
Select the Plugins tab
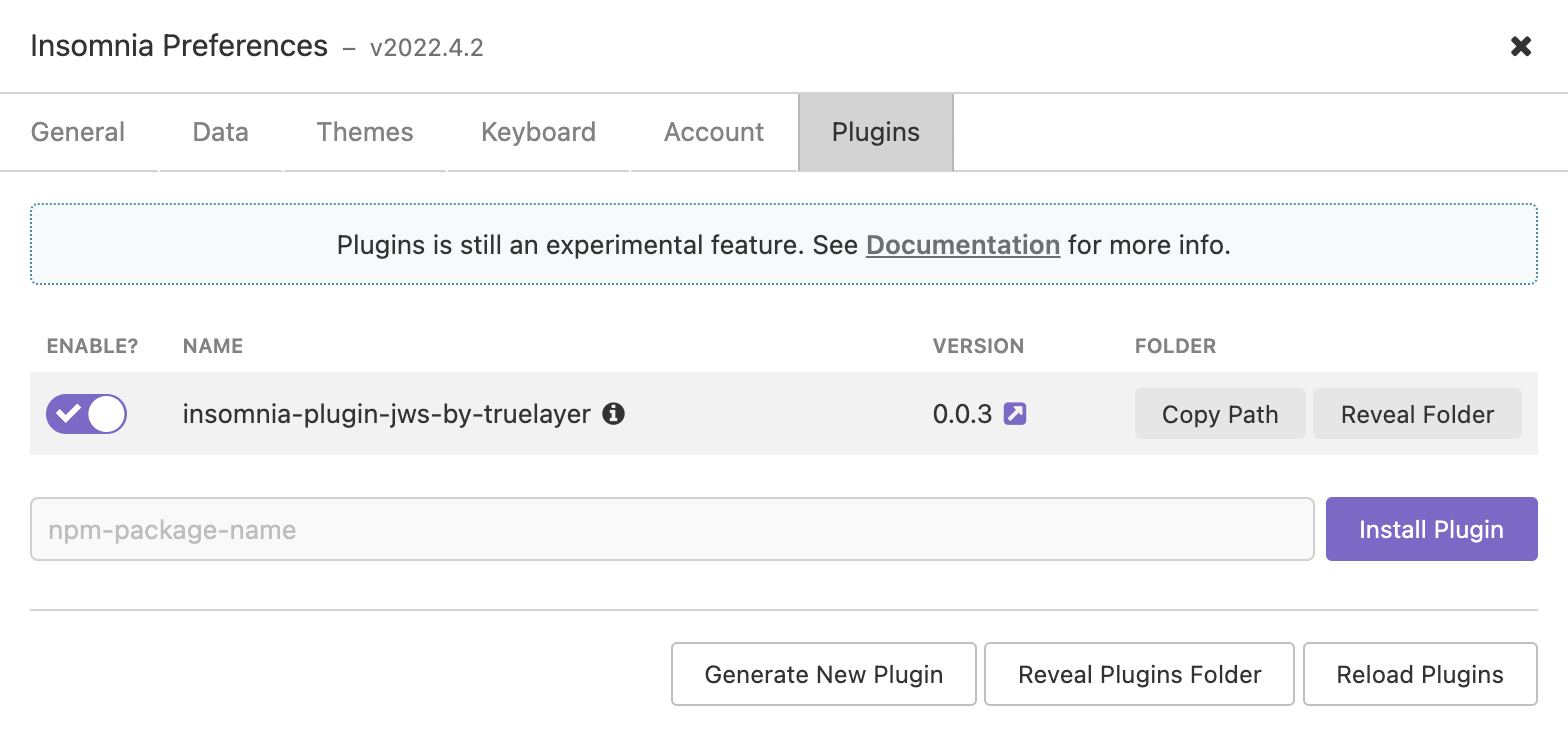click(876, 132)
